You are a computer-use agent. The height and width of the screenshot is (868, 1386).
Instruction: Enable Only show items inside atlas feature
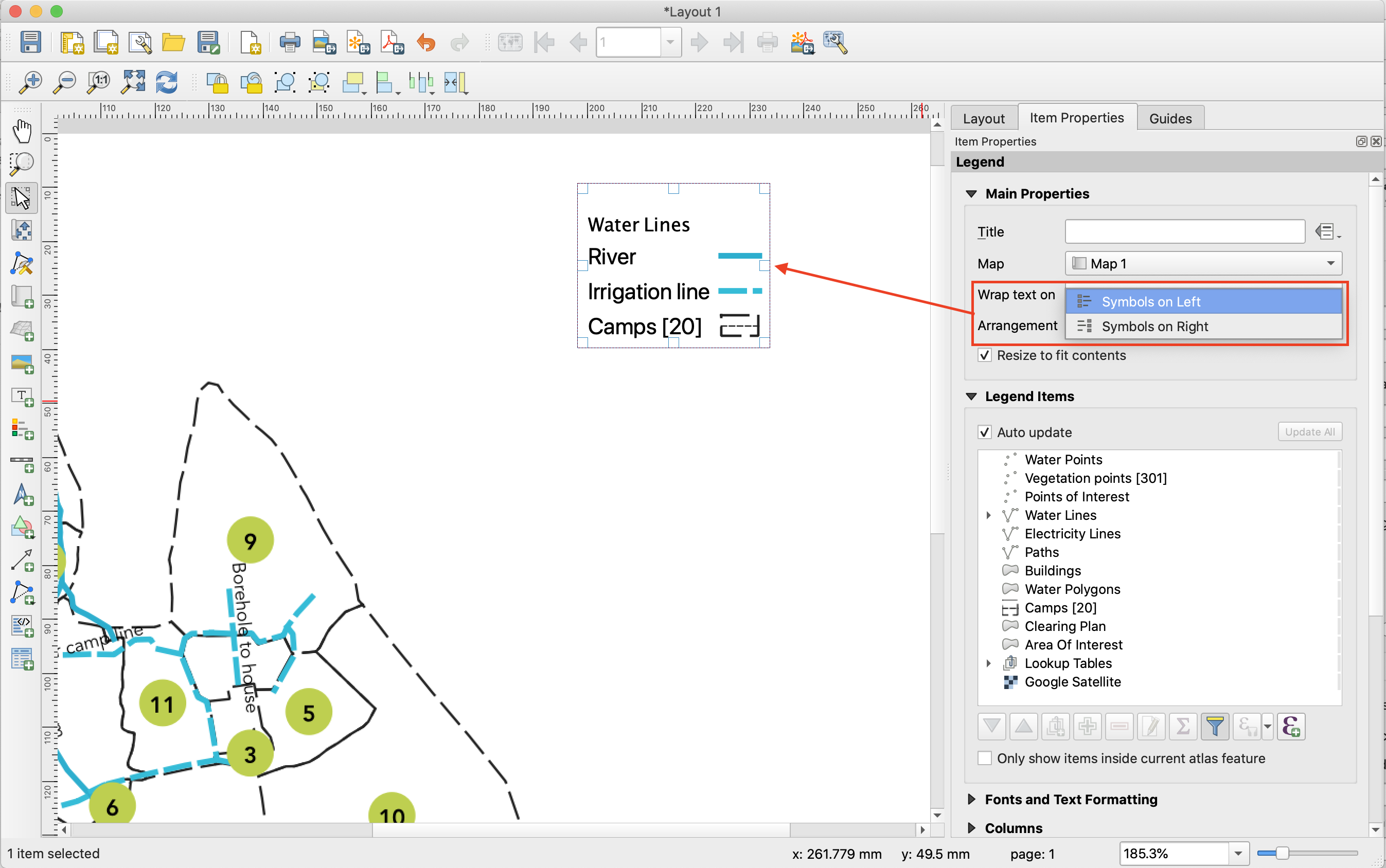985,758
